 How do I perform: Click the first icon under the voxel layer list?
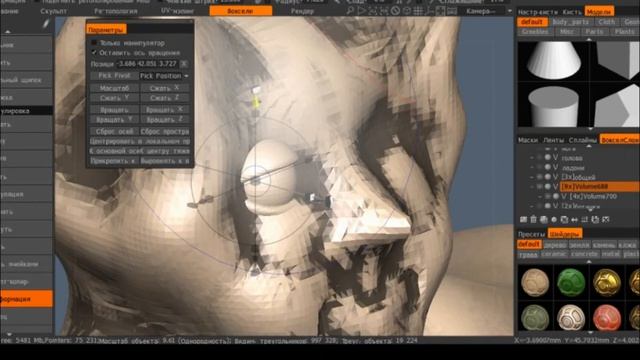pyautogui.click(x=523, y=220)
